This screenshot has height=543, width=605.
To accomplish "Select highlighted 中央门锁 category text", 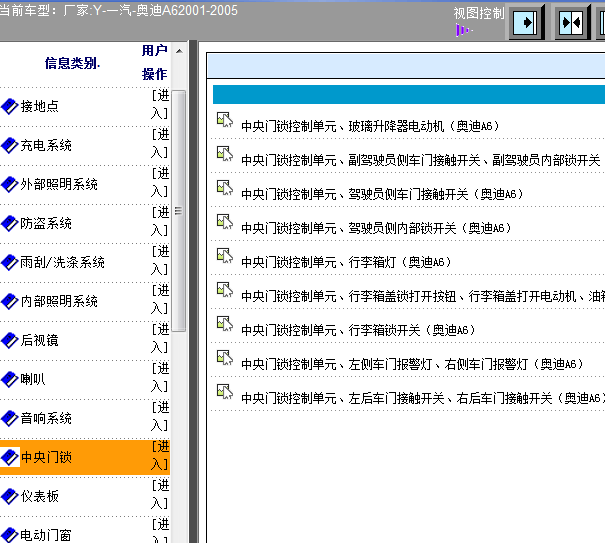I will click(46, 457).
